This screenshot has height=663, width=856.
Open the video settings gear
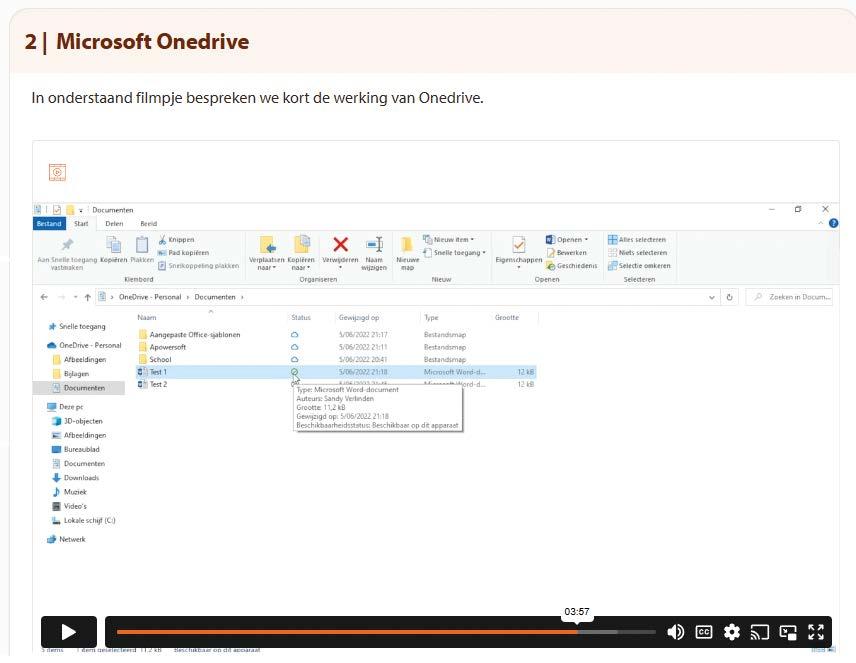coord(732,632)
